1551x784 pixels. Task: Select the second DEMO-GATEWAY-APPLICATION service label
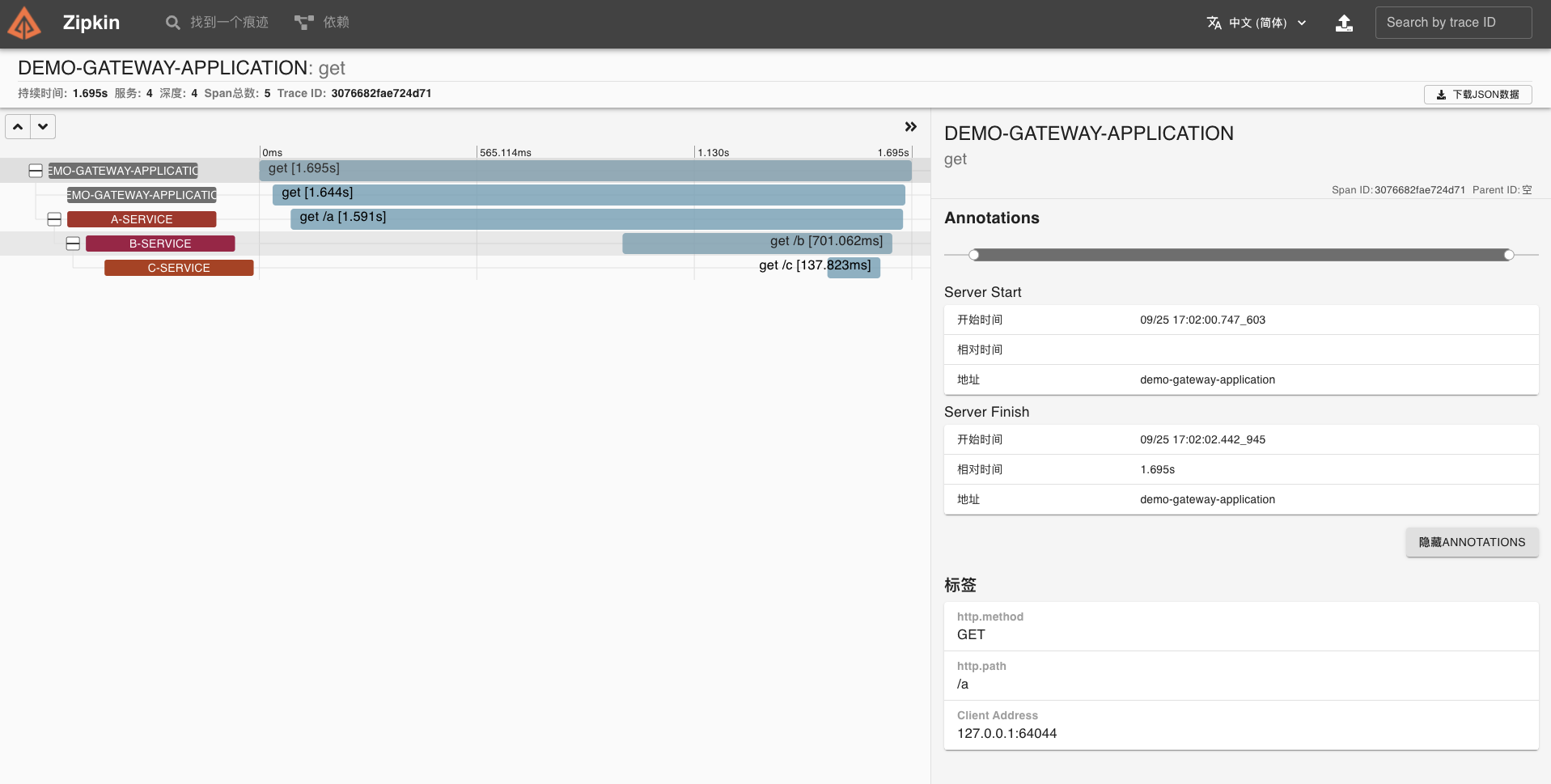coord(142,195)
